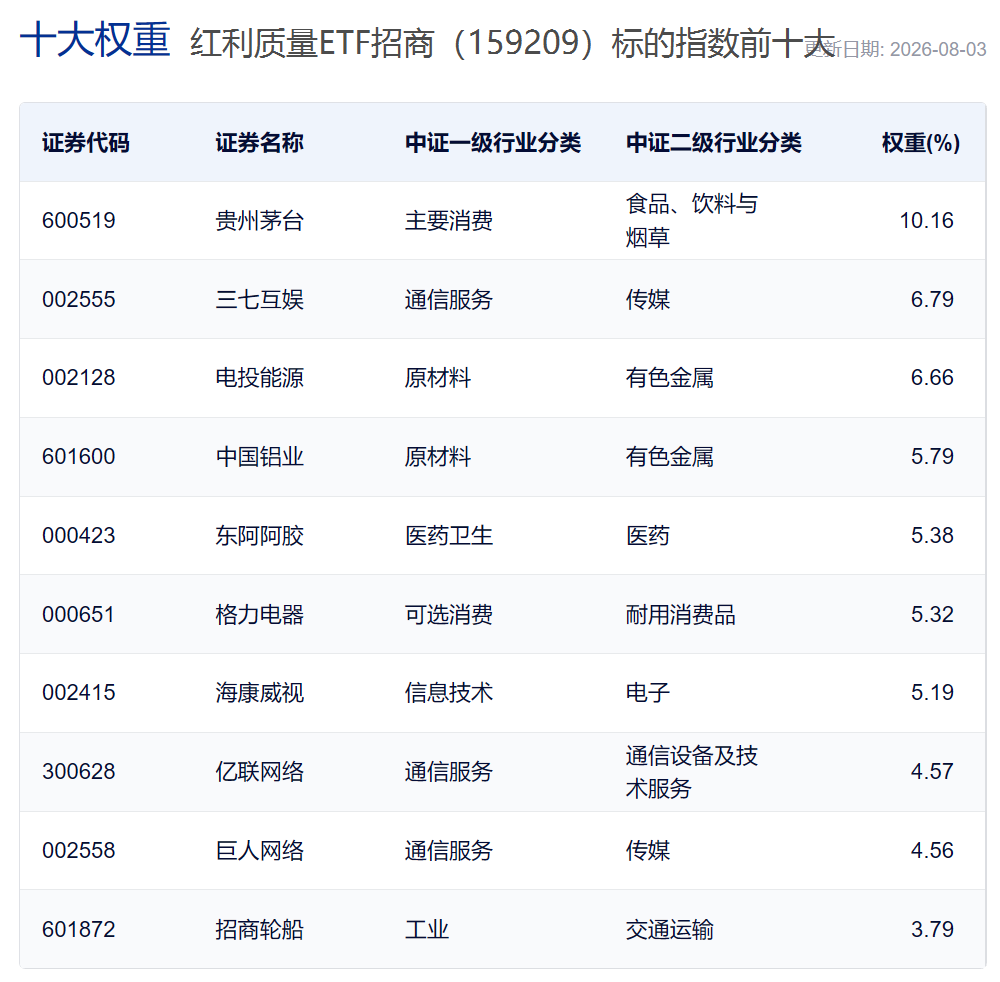Click the 食品、饮料与烟草 cell

(692, 221)
